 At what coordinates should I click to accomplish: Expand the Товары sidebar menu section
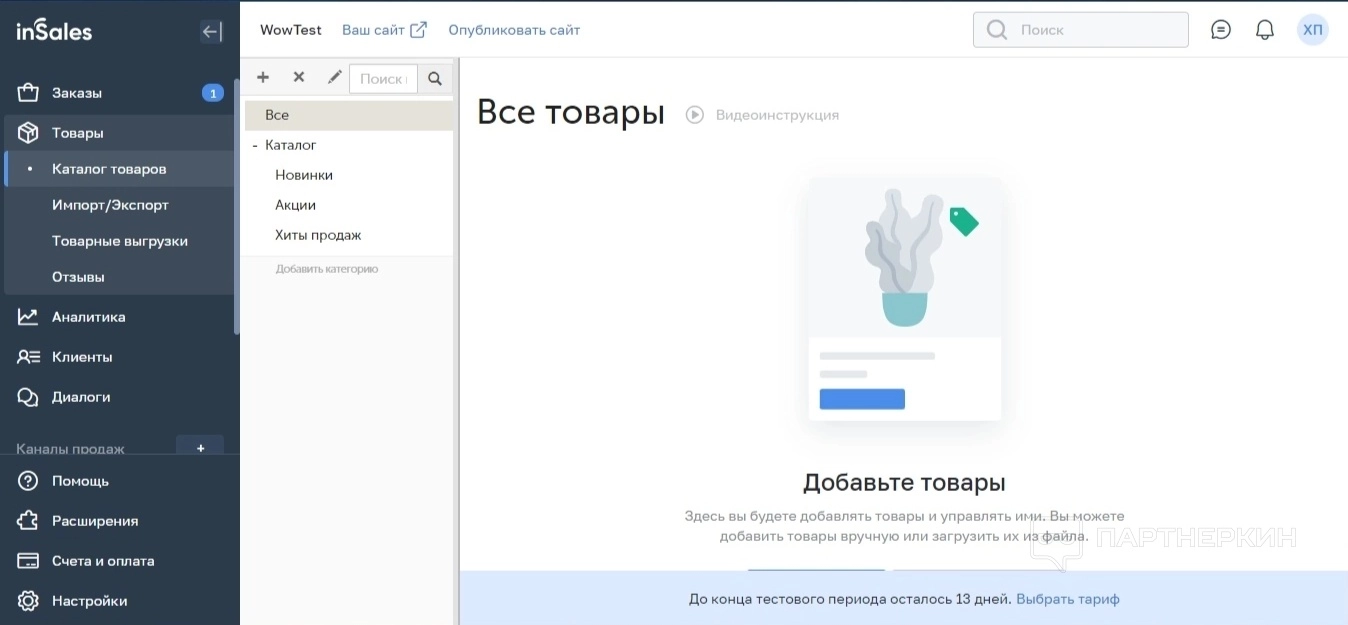point(78,133)
